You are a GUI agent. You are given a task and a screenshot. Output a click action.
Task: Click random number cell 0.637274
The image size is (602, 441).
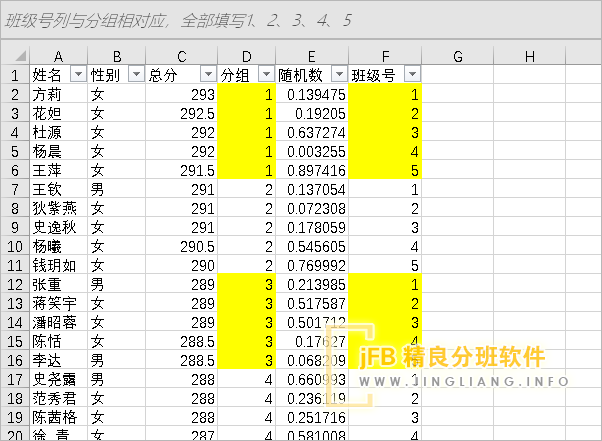[312, 132]
